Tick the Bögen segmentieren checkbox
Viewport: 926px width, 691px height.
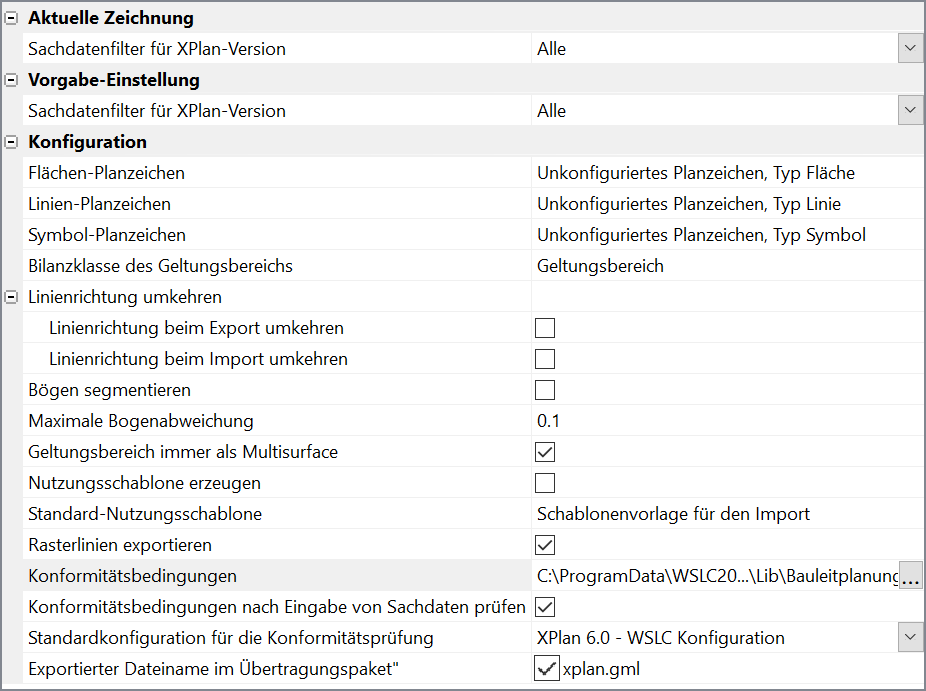(x=545, y=390)
